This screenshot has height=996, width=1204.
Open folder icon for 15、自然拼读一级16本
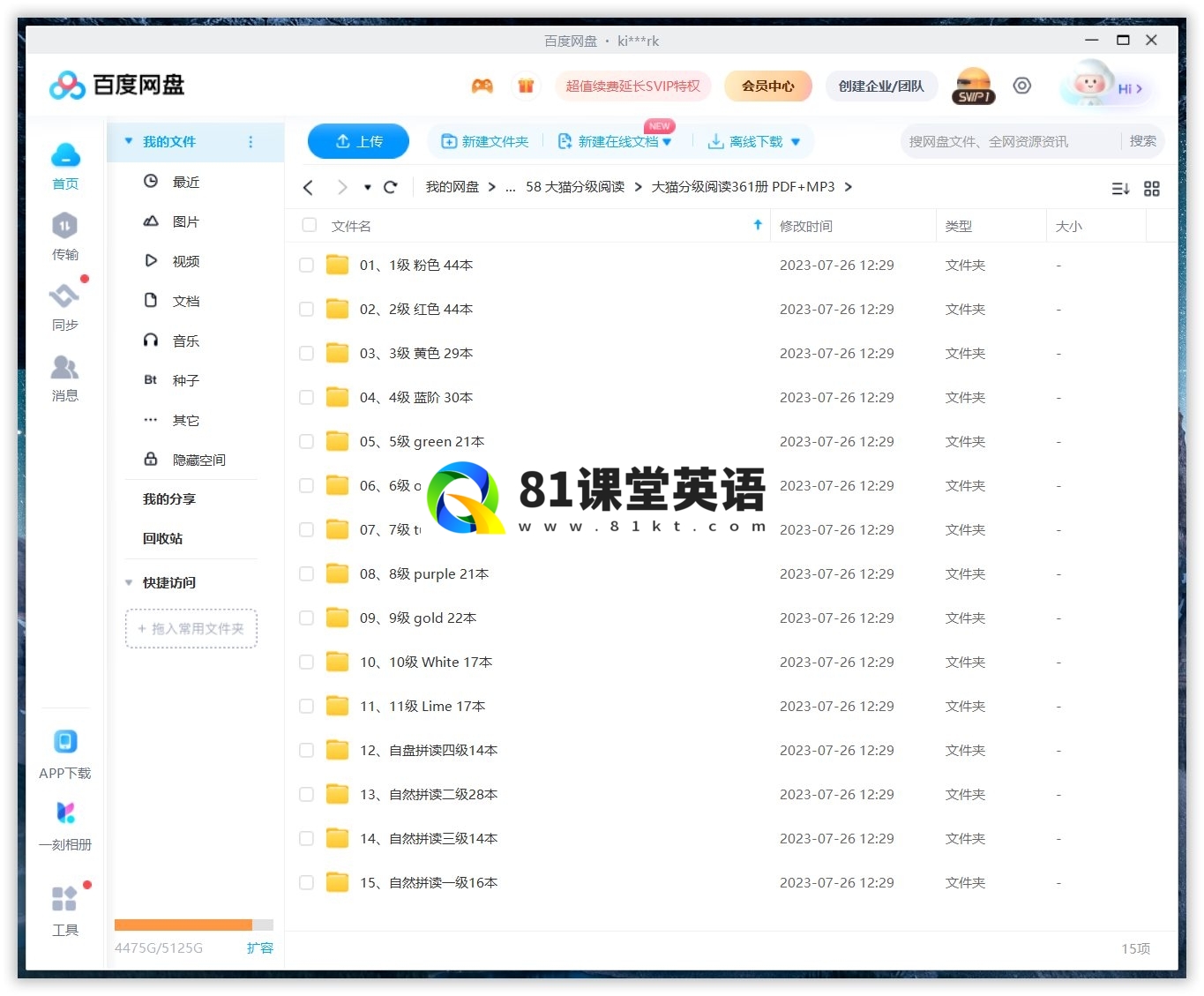pos(338,882)
